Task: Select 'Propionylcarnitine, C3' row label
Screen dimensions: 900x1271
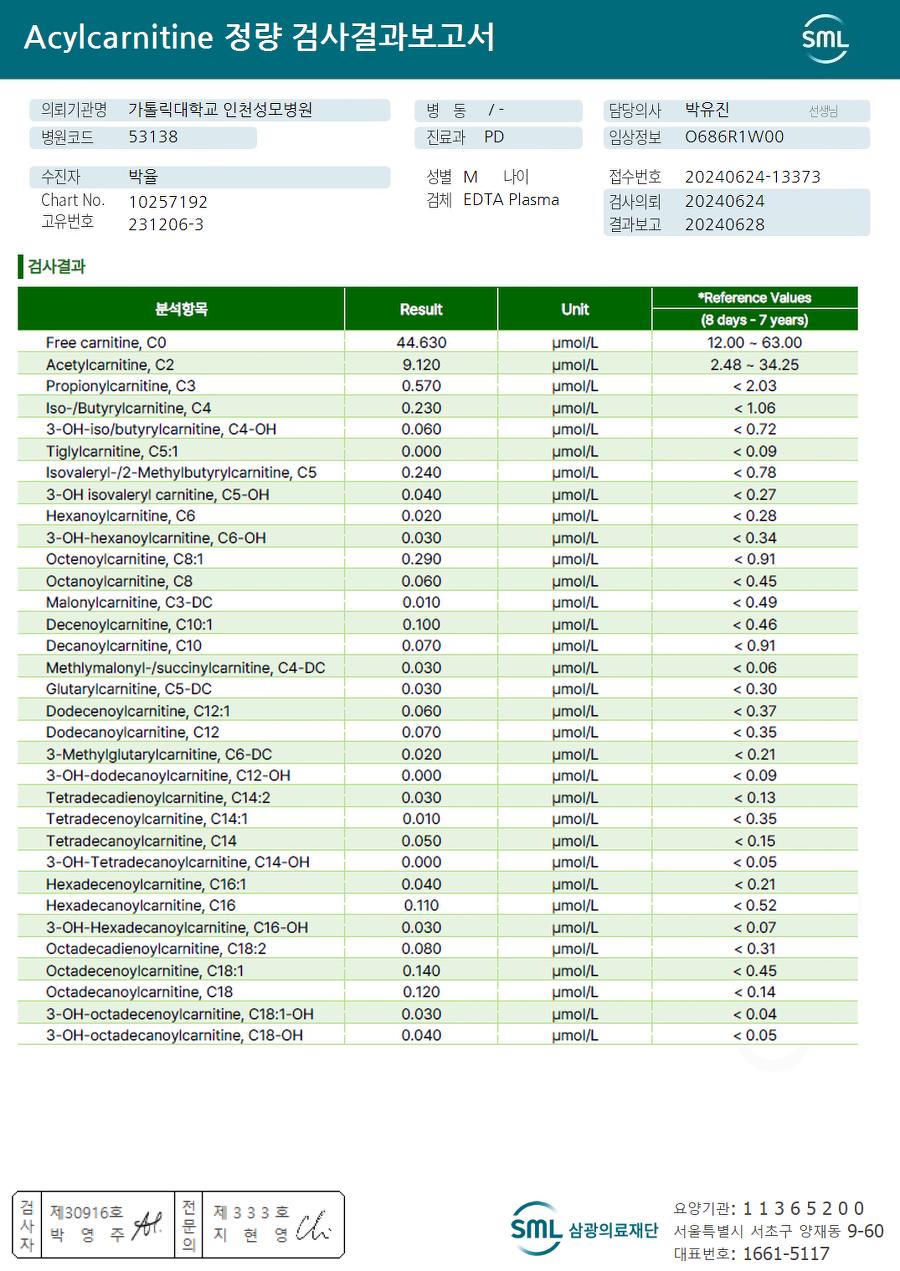Action: coord(121,386)
